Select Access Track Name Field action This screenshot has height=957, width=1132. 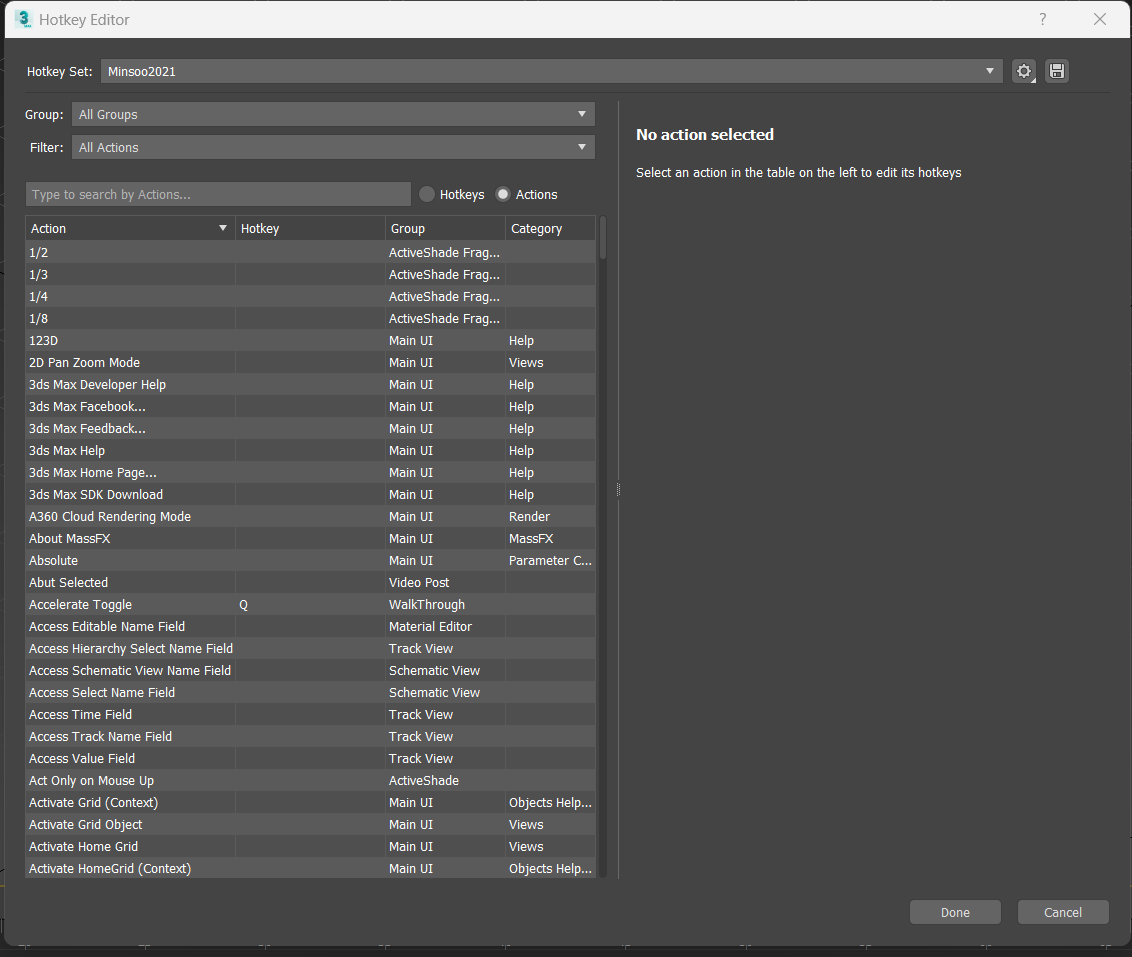click(310, 737)
